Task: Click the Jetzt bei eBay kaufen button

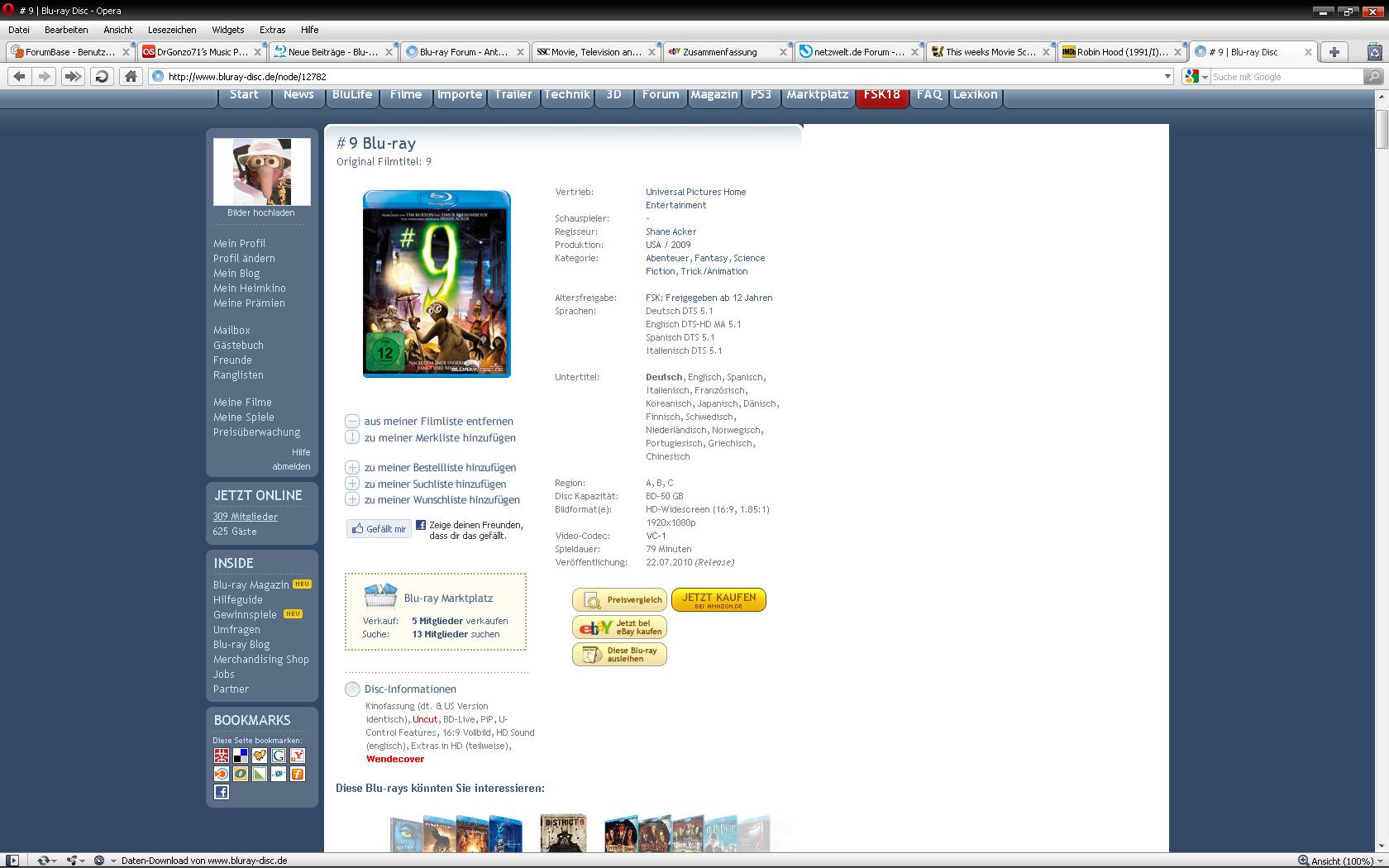Action: [619, 627]
